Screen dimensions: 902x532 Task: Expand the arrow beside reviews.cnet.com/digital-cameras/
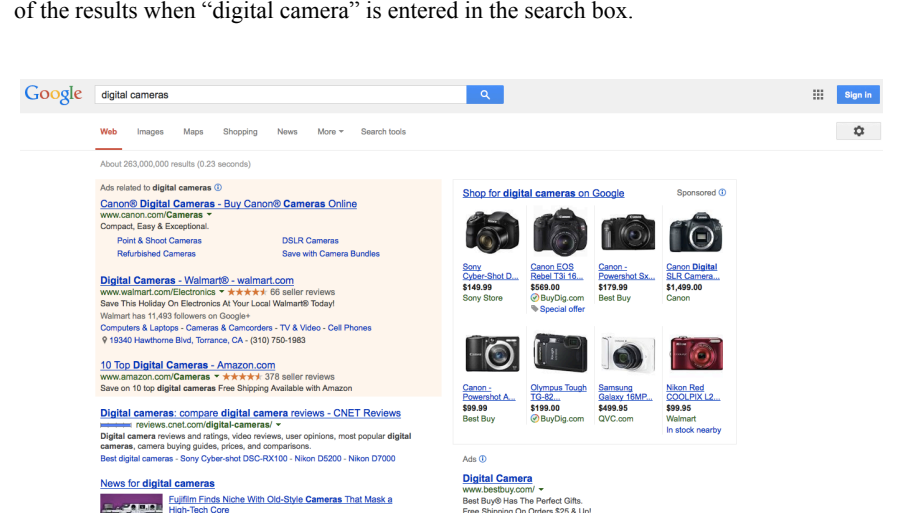pos(278,425)
